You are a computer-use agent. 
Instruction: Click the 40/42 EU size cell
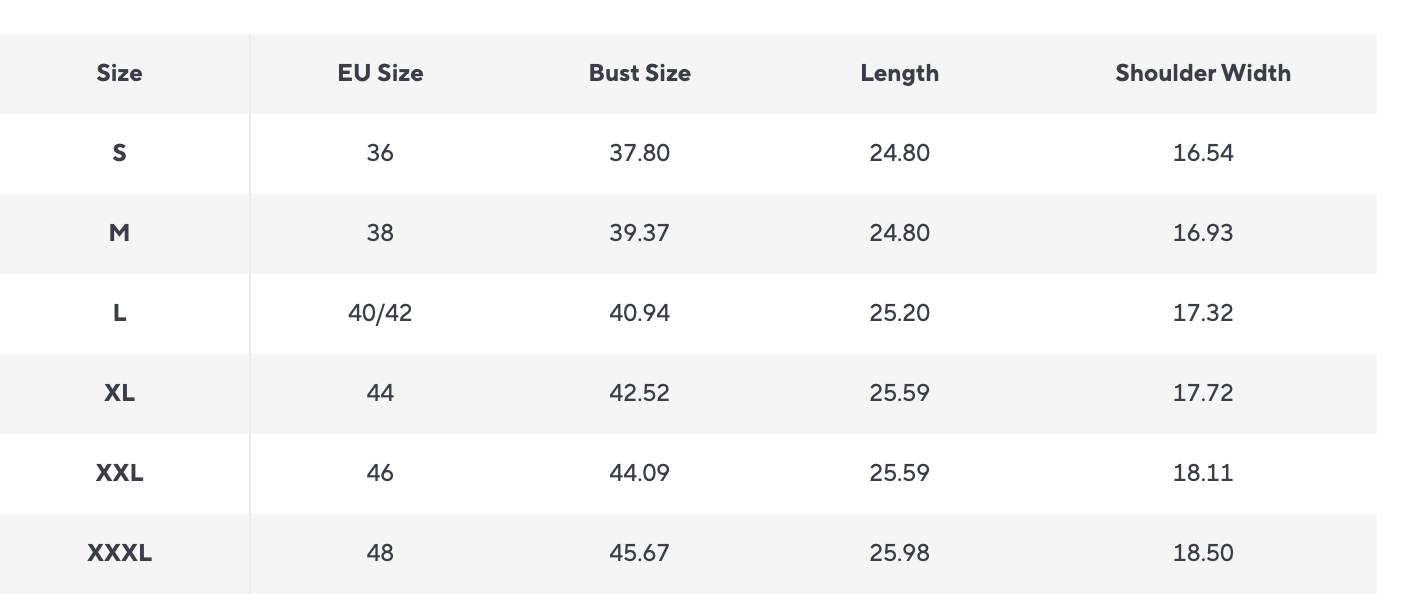(380, 313)
